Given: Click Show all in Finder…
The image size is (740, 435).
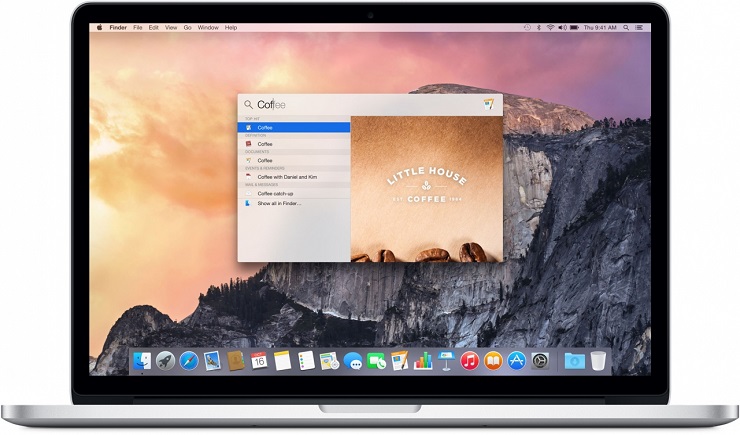Looking at the screenshot, I should (294, 203).
